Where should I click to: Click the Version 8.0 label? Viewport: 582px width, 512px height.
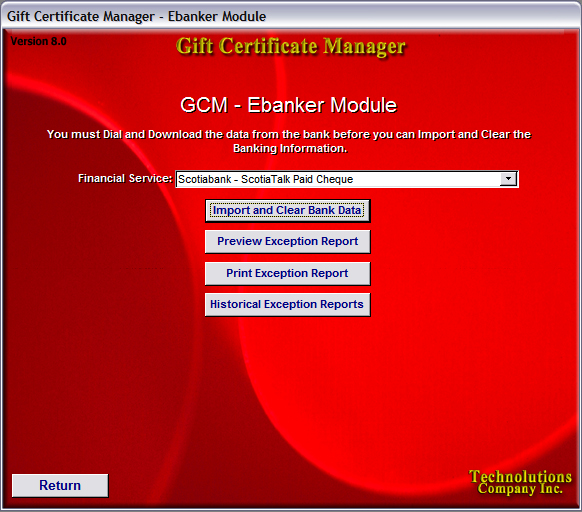pos(38,41)
